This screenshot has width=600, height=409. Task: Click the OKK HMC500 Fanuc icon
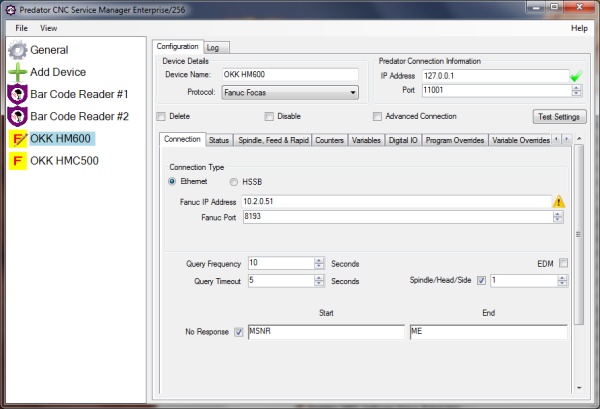tap(17, 160)
